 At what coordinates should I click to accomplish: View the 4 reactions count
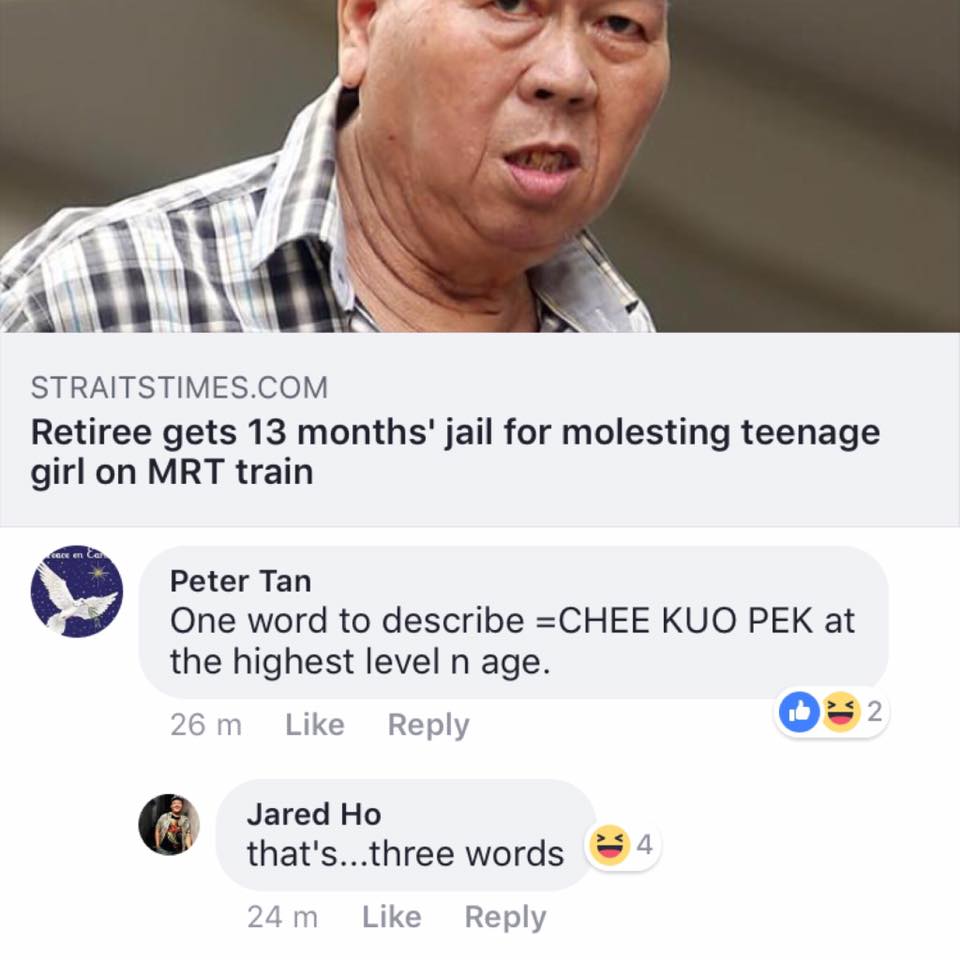(x=644, y=845)
